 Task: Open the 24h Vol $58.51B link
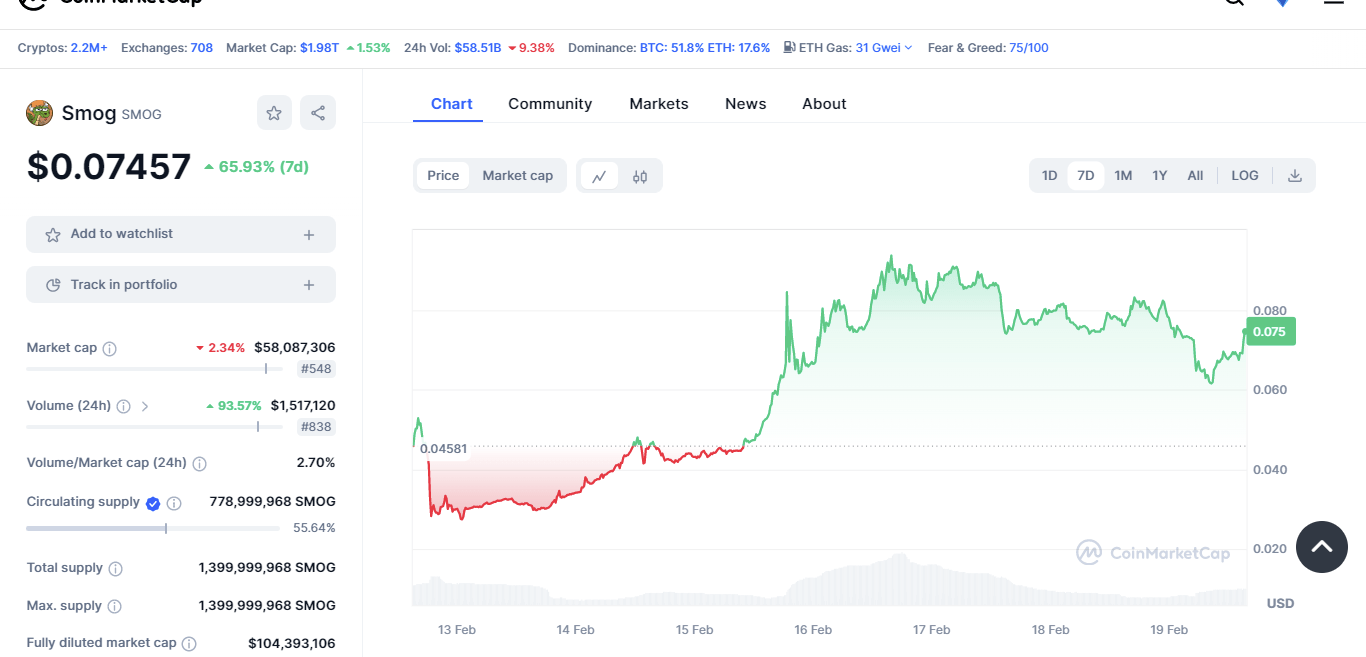tap(479, 48)
